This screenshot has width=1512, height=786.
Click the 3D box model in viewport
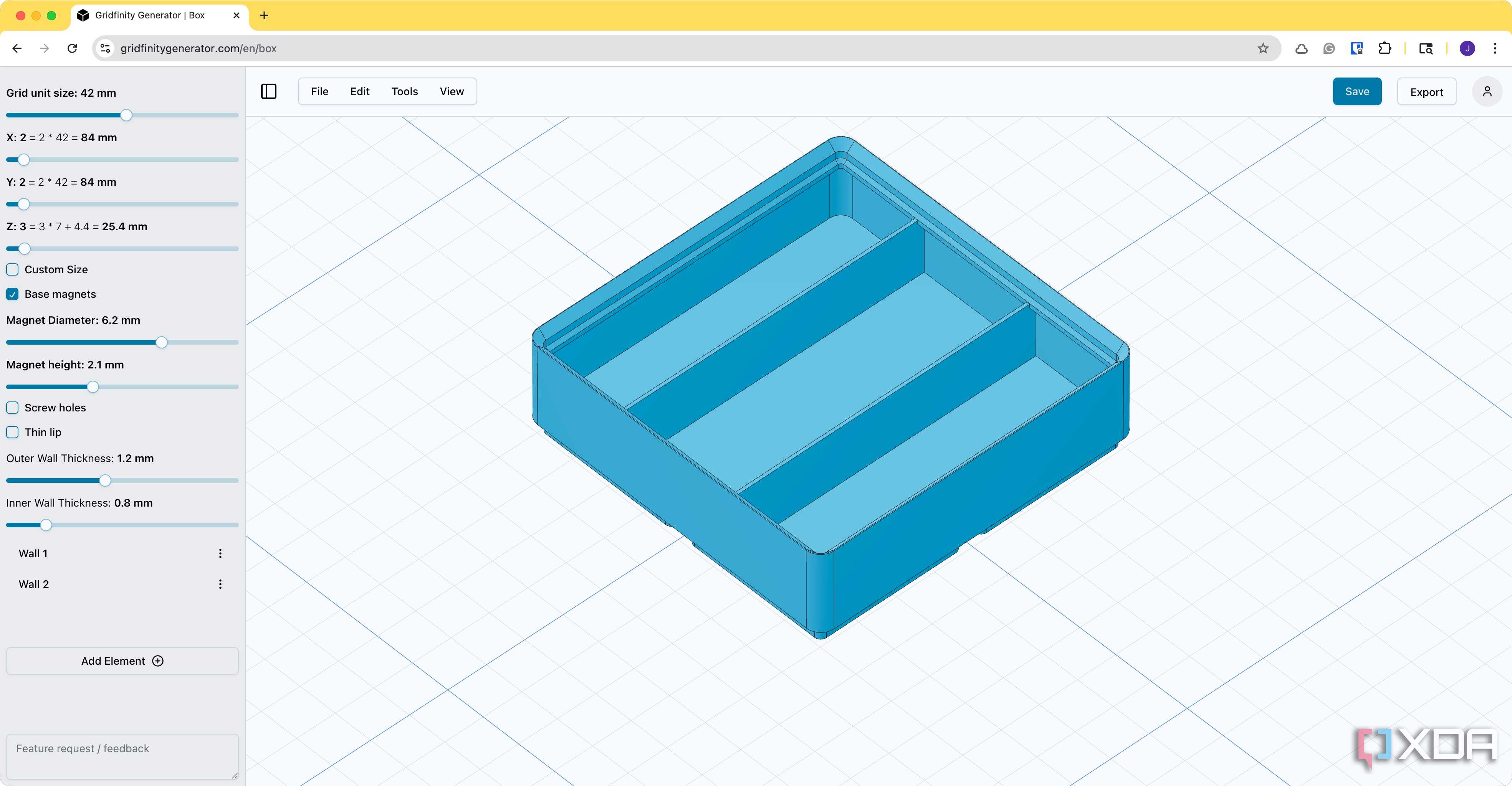point(830,387)
